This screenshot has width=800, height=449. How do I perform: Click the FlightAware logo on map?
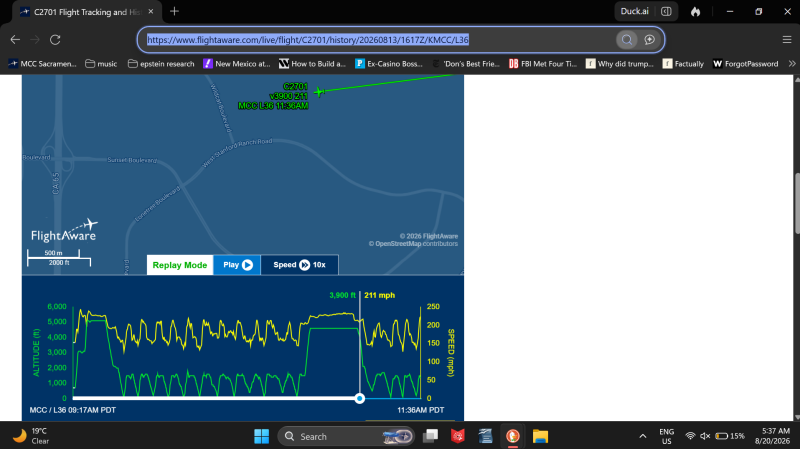(x=64, y=231)
